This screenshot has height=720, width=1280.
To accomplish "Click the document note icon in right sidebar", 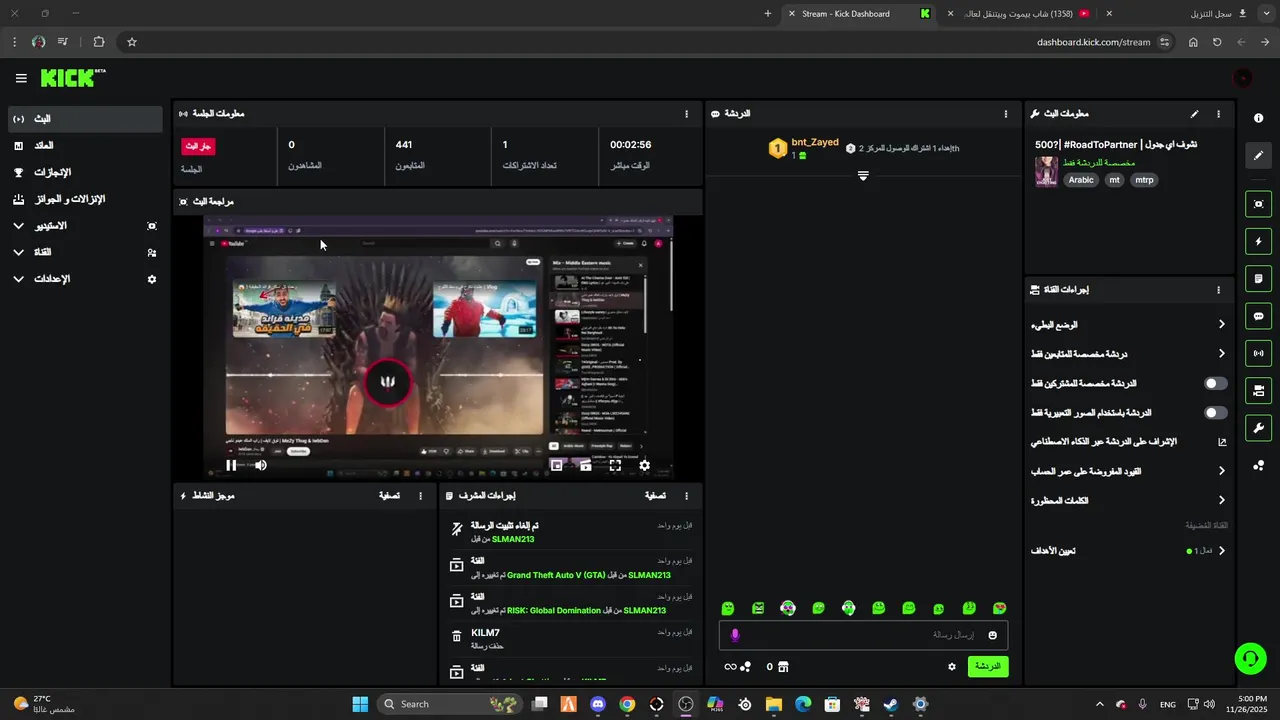I will (x=1258, y=278).
